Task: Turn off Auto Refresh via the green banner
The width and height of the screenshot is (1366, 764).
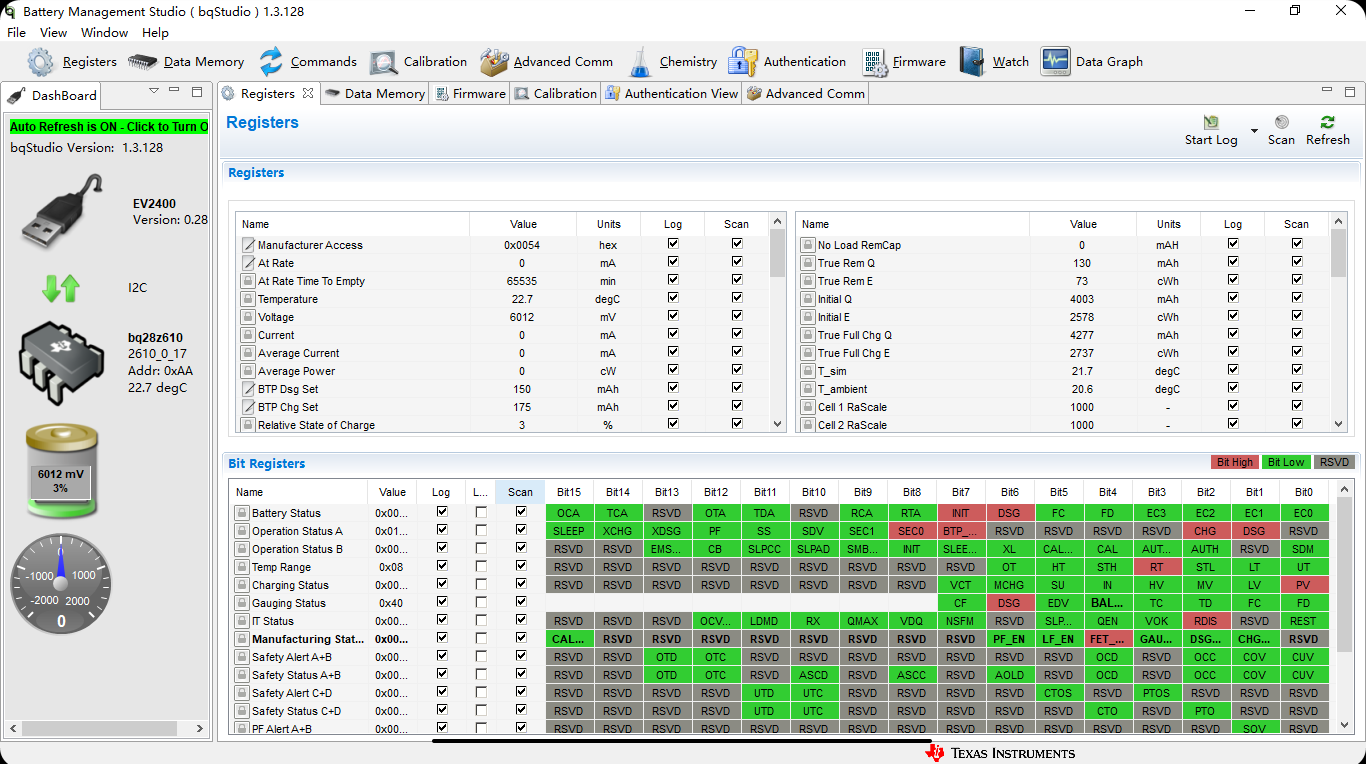Action: 109,127
